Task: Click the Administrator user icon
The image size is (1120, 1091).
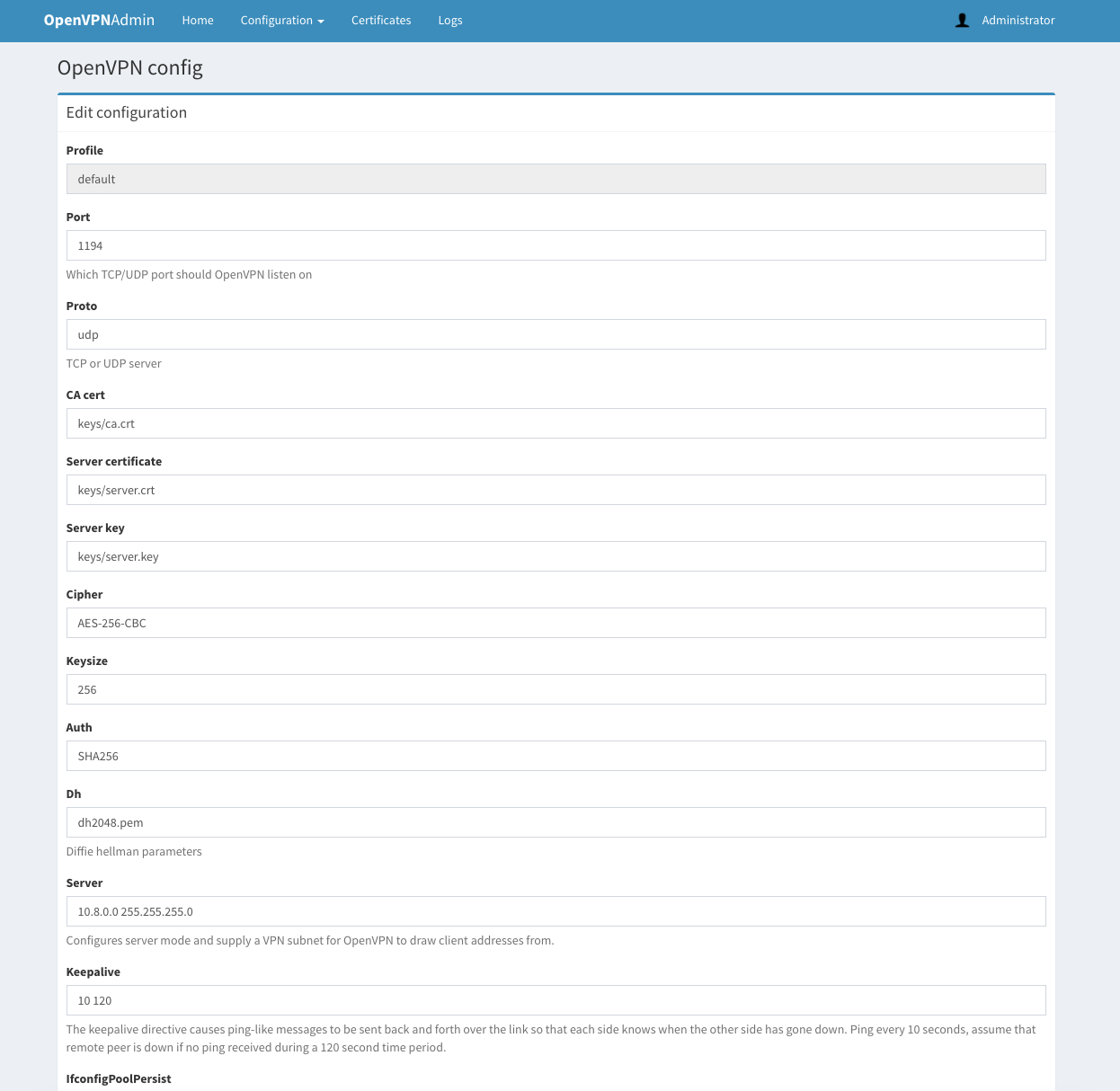Action: click(x=962, y=20)
